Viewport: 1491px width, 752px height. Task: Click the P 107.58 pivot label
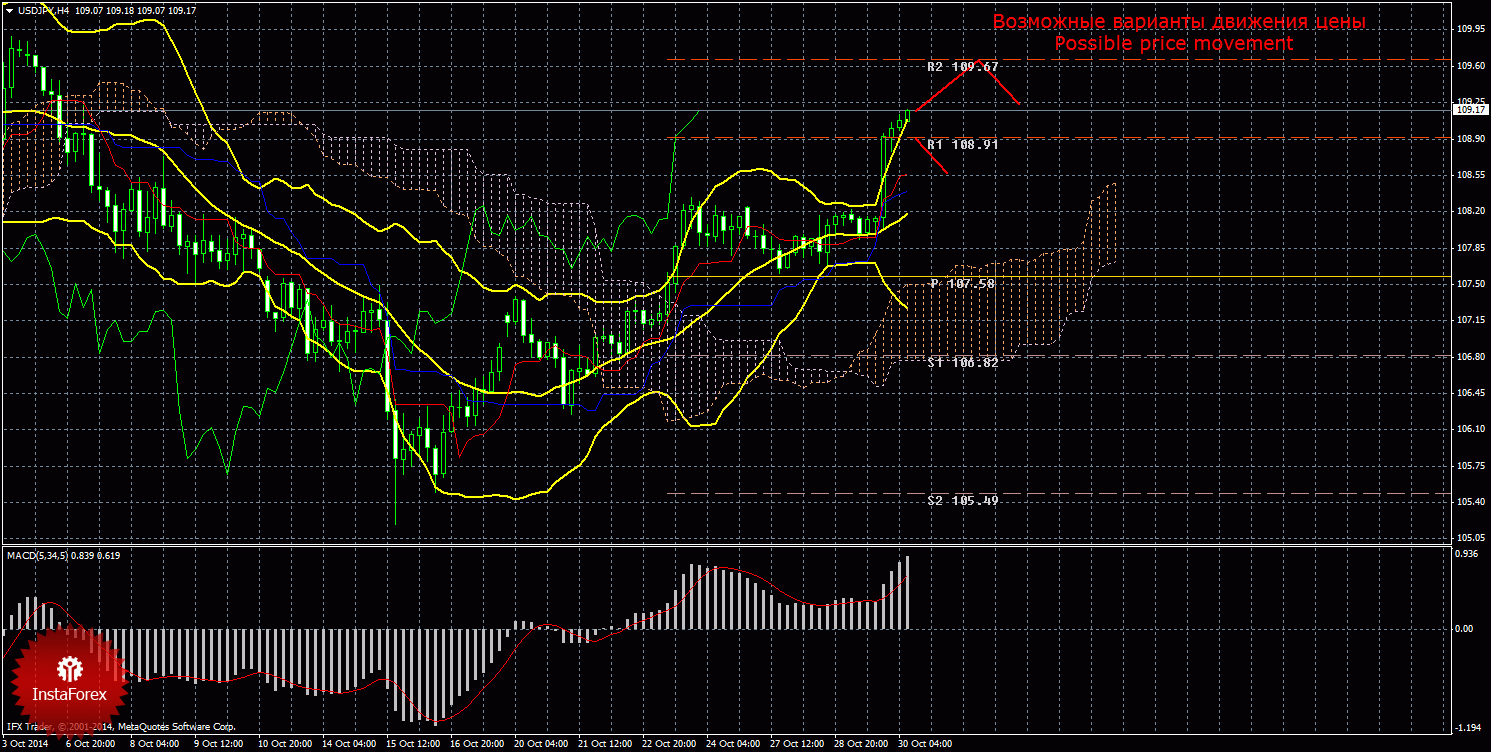(x=963, y=284)
